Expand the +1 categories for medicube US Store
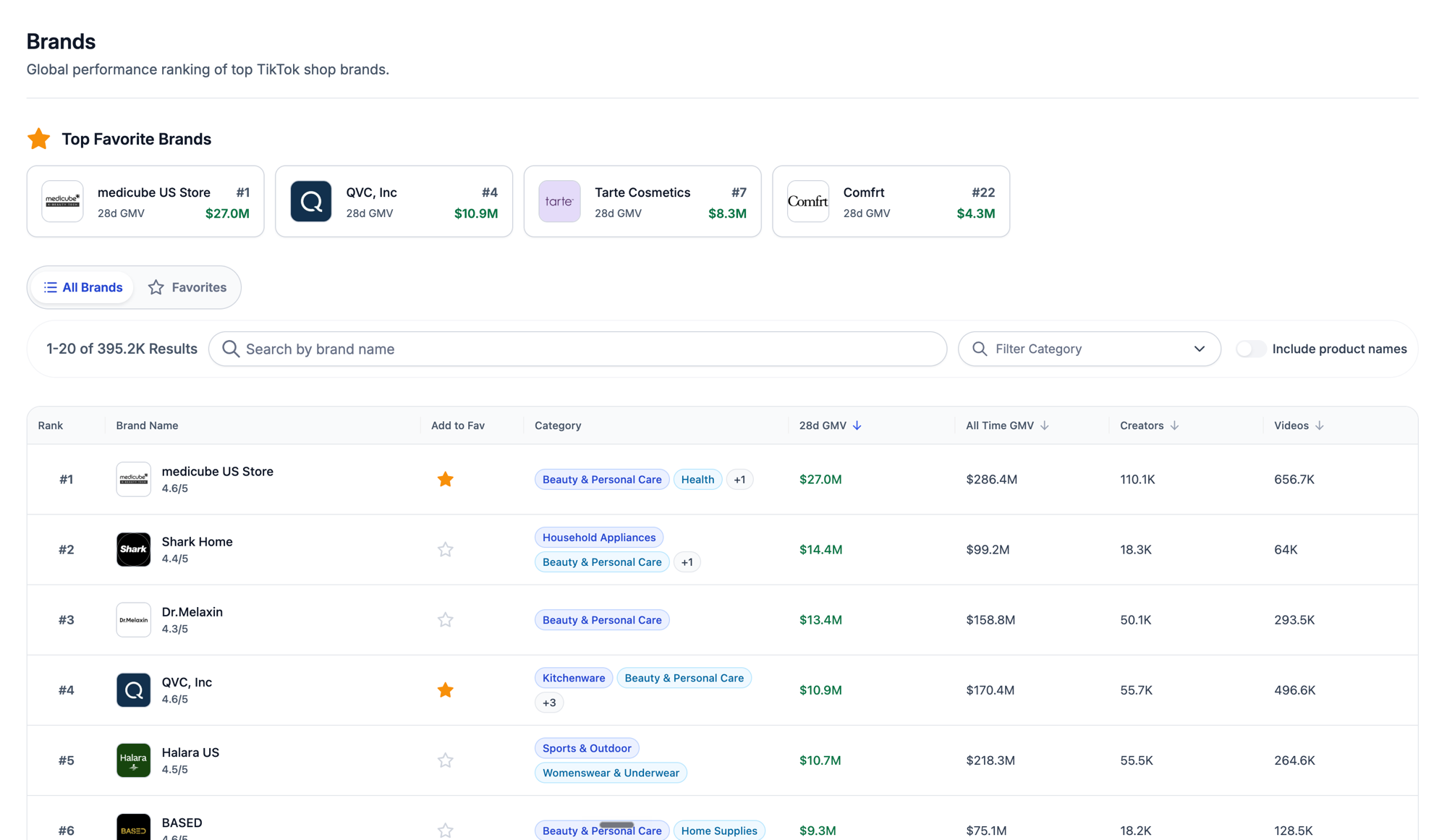Screen dimensions: 1447x840 point(739,479)
